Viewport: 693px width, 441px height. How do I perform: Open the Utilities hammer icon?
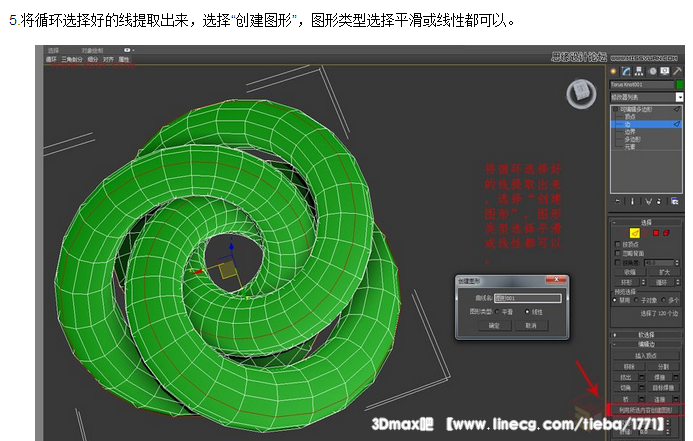click(x=678, y=71)
